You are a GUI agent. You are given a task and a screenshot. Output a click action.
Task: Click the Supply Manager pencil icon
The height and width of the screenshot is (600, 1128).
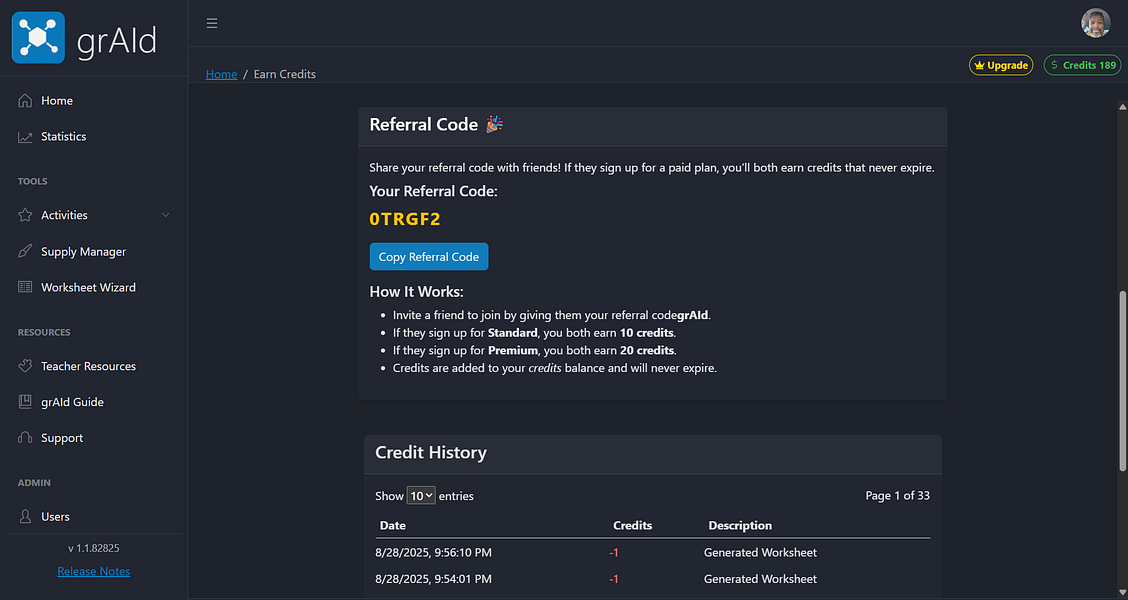pyautogui.click(x=25, y=252)
